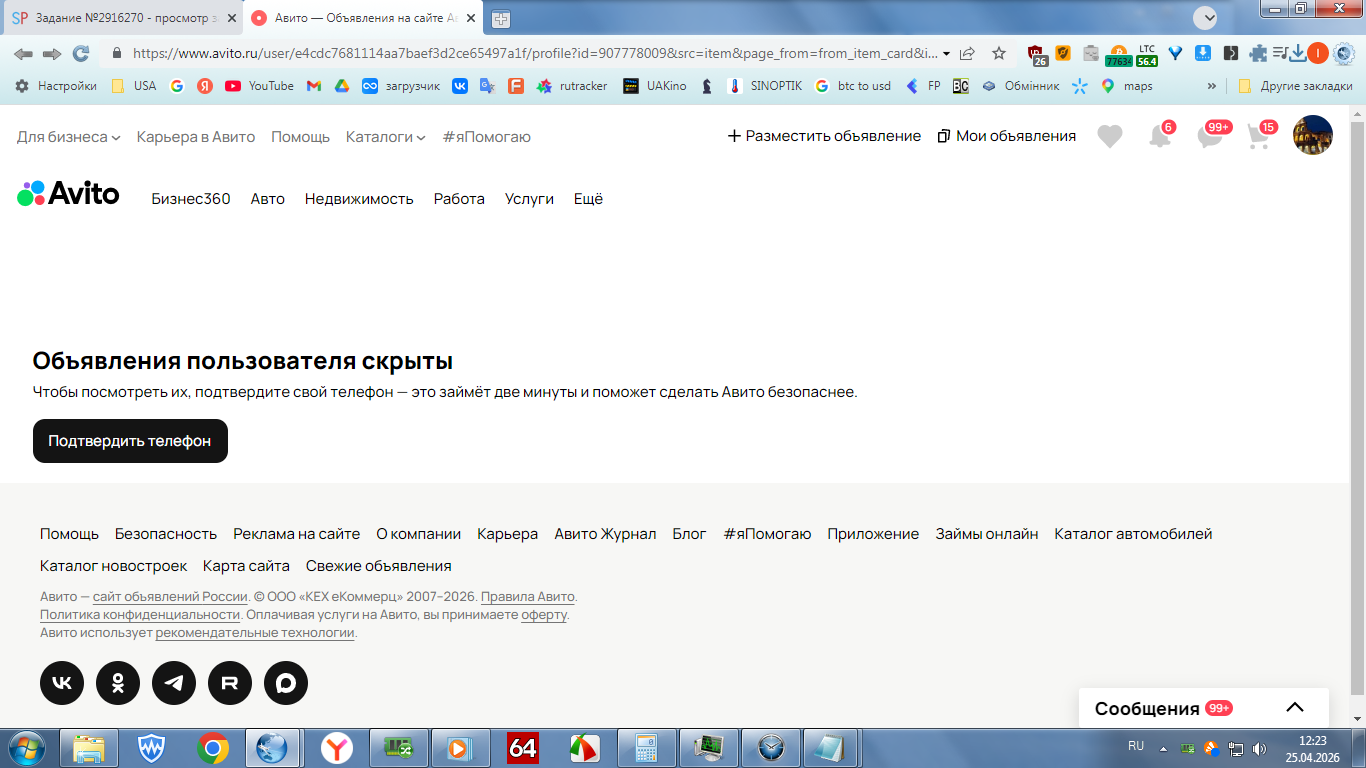This screenshot has height=768, width=1366.
Task: Expand the Каталоги dropdown
Action: [x=386, y=136]
